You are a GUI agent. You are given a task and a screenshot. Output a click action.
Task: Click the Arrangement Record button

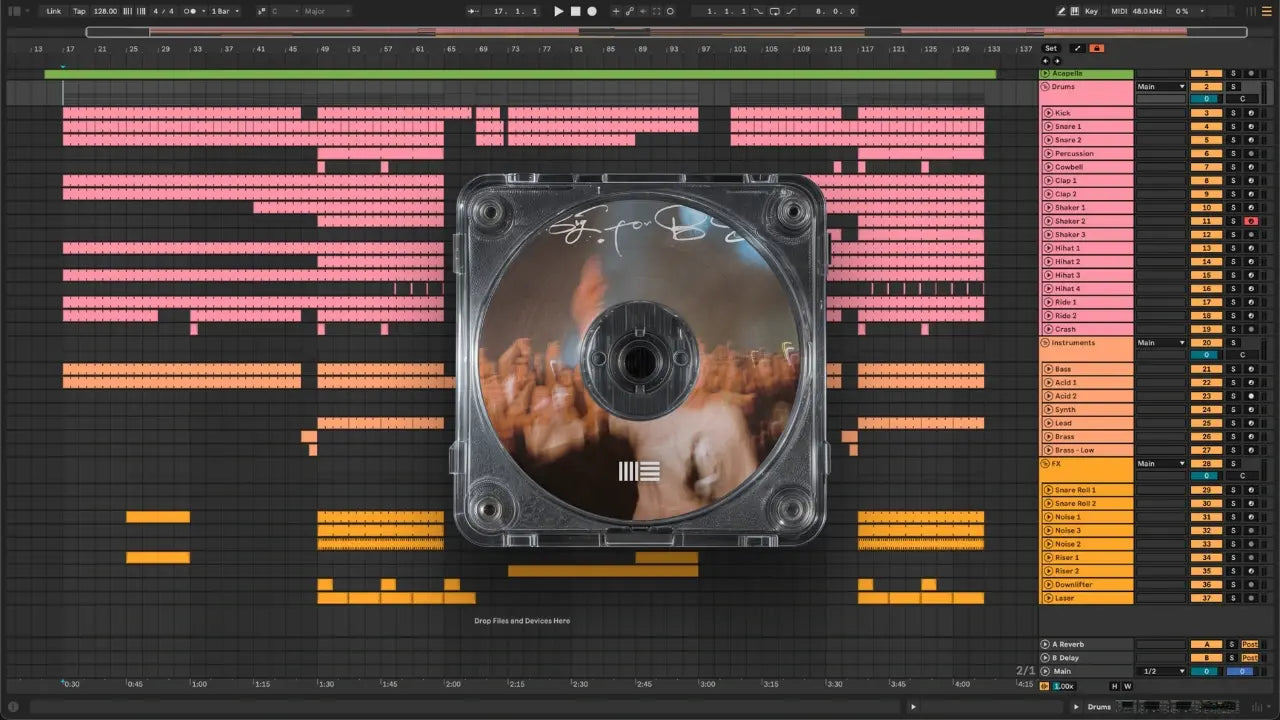point(592,11)
